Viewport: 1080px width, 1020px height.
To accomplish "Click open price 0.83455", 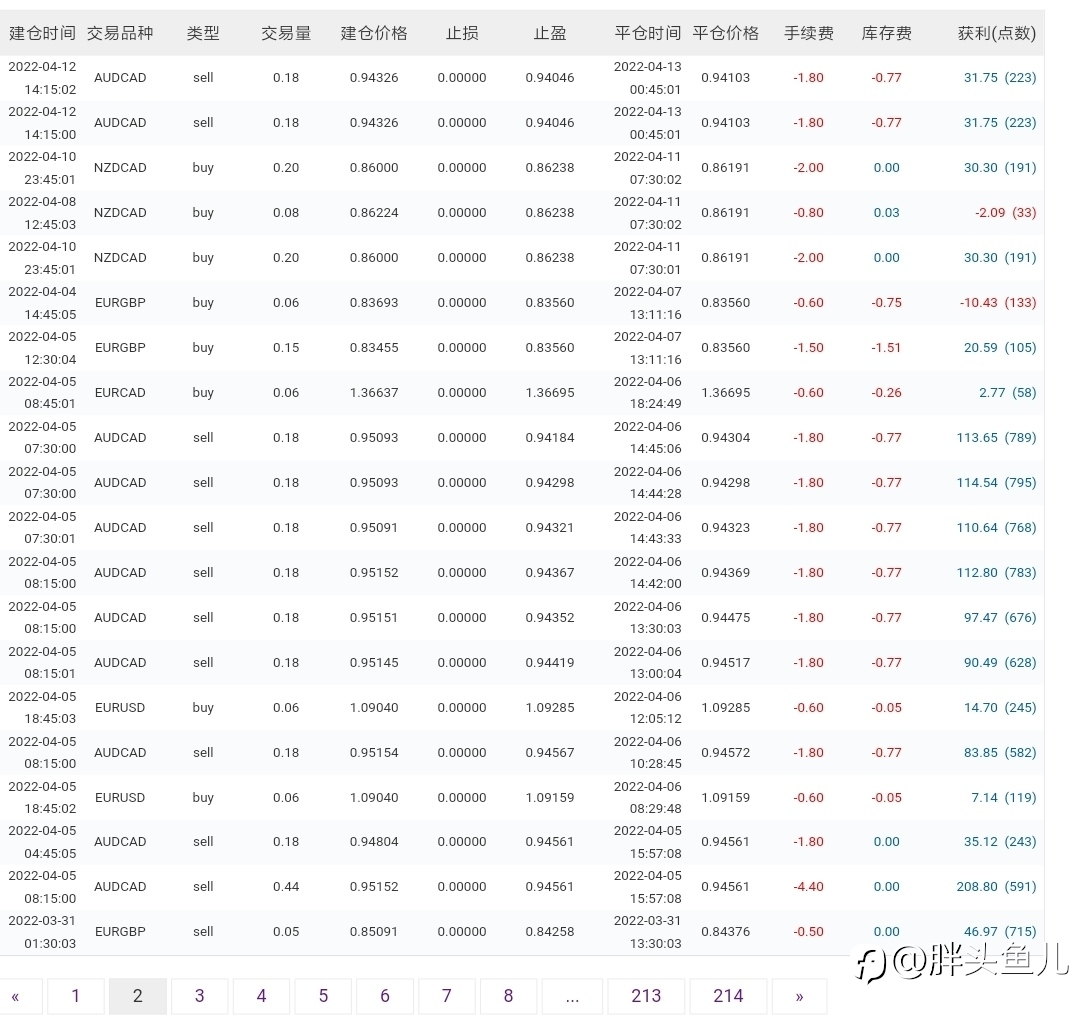I will coord(374,347).
